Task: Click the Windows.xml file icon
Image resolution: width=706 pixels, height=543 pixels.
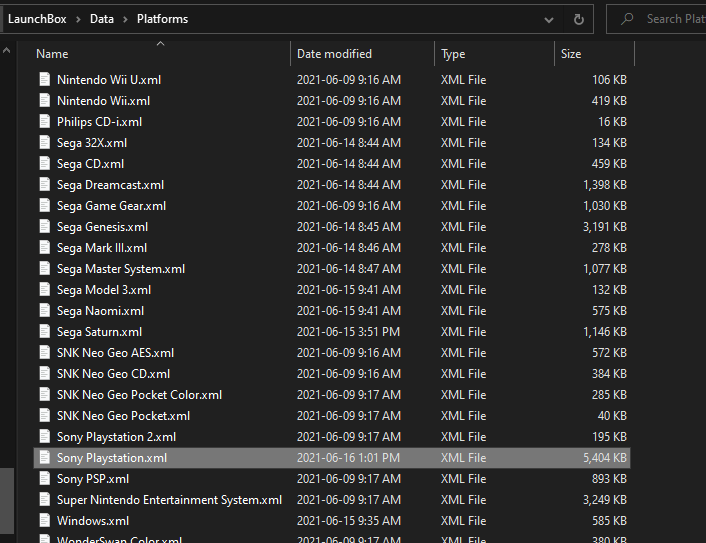Action: point(45,521)
